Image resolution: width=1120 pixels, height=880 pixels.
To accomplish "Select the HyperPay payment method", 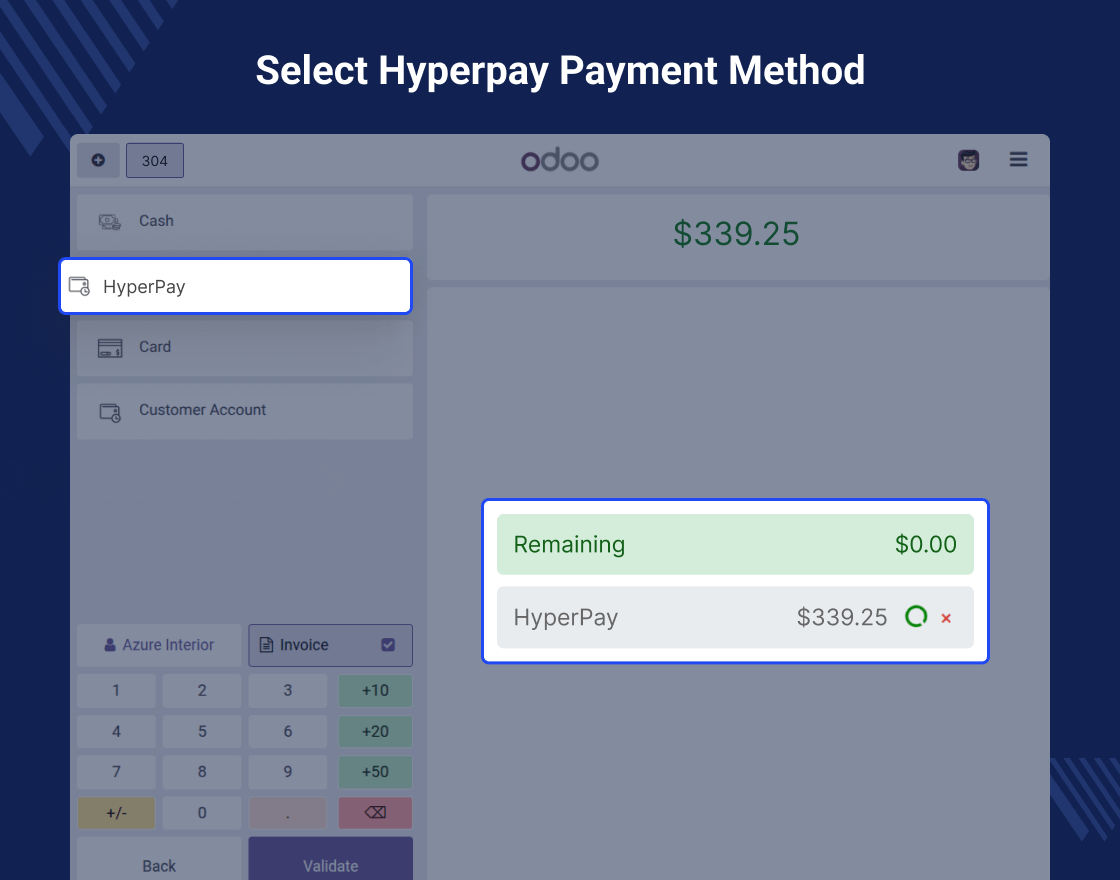I will [236, 287].
